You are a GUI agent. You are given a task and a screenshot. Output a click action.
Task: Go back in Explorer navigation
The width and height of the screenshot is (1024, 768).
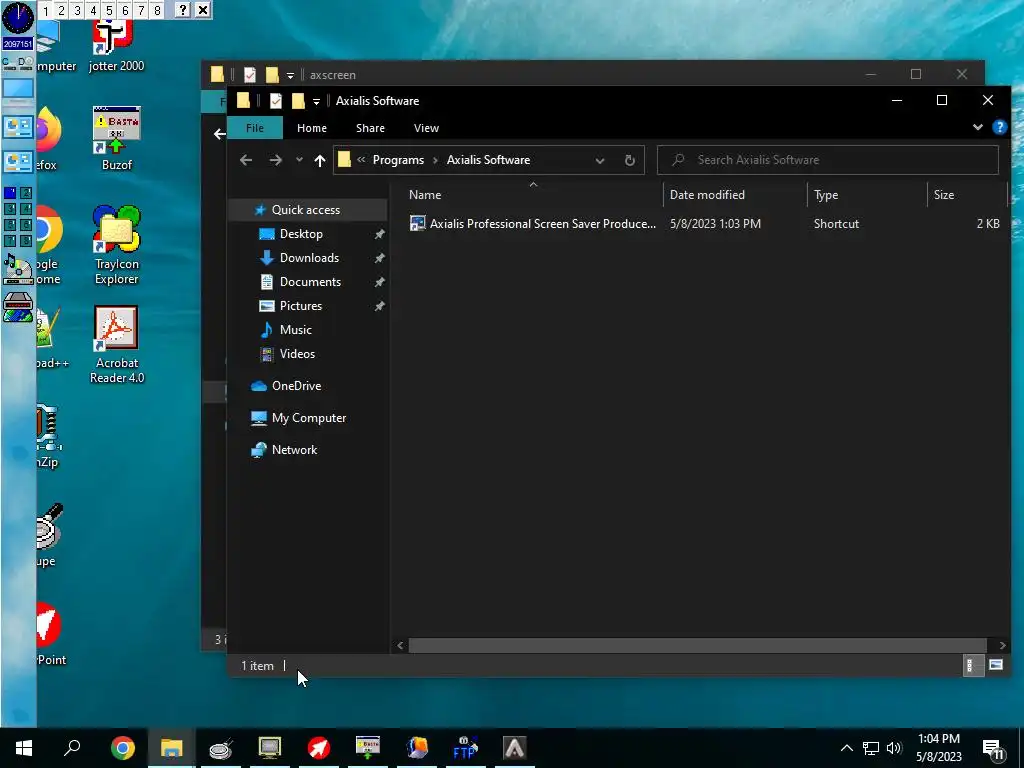coord(246,160)
